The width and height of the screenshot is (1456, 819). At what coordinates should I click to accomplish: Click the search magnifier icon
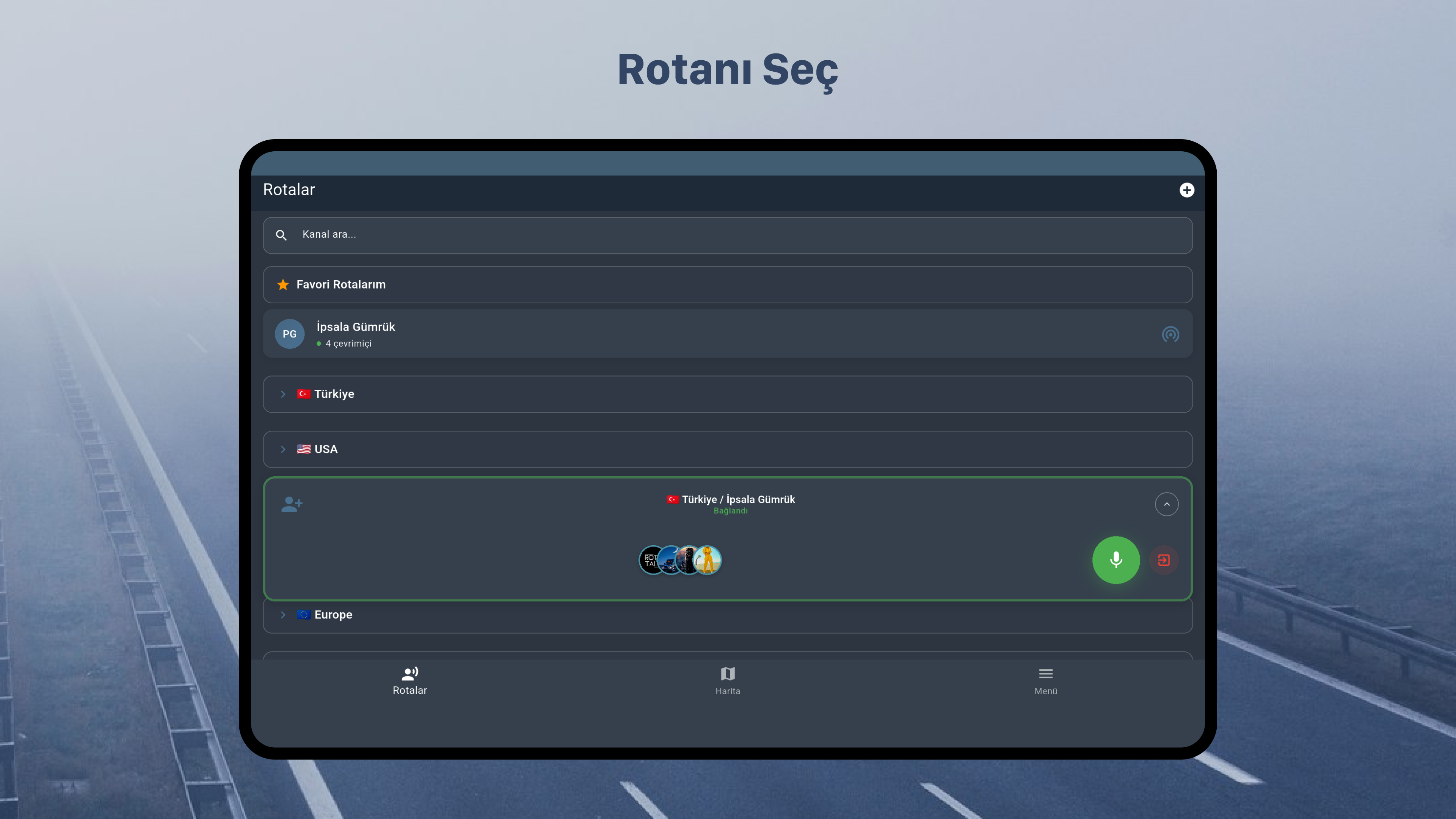[281, 235]
